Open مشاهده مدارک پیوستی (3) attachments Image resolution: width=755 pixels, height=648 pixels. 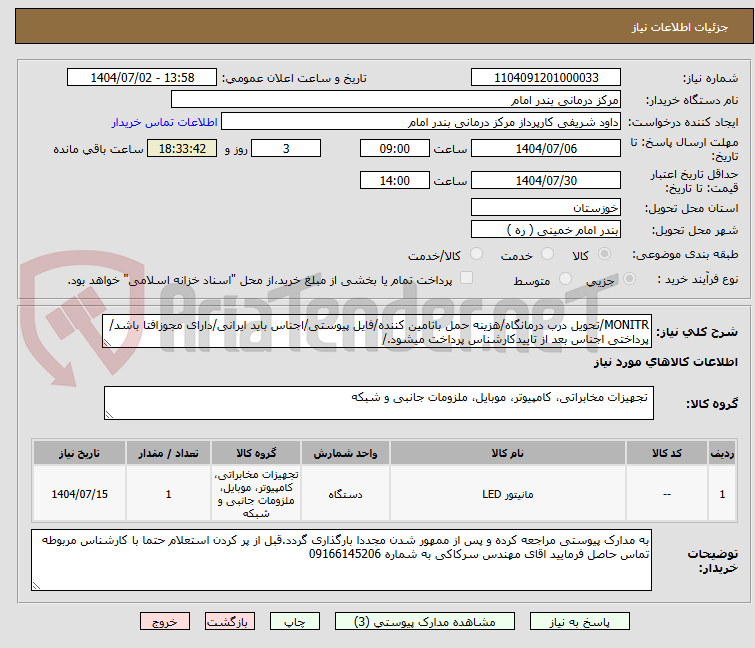tap(425, 622)
